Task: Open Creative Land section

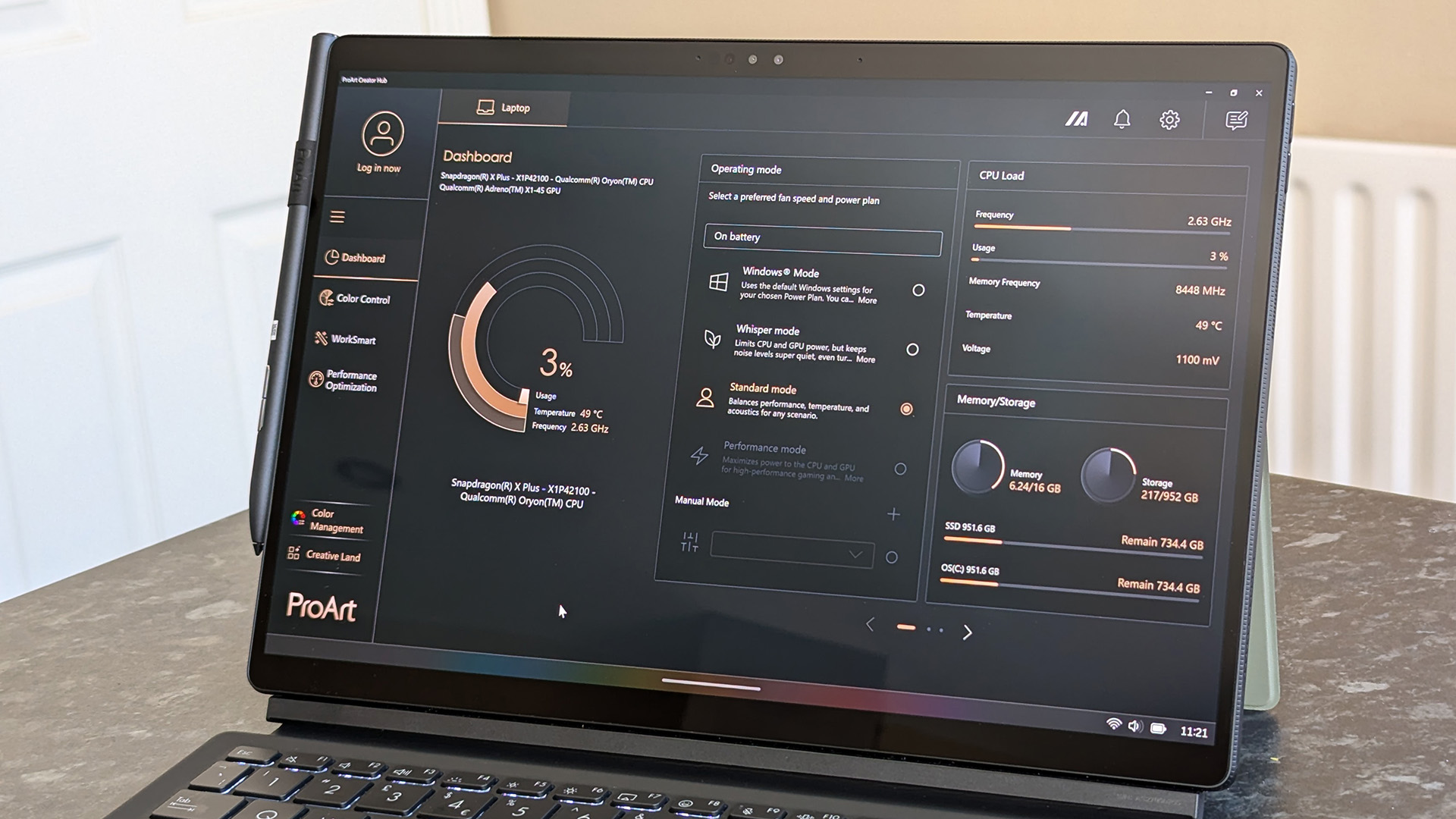Action: point(334,555)
